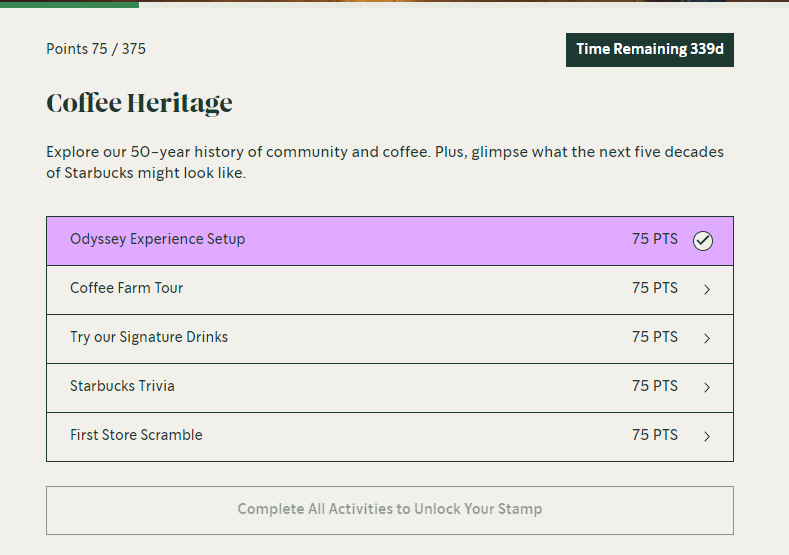Image resolution: width=789 pixels, height=555 pixels.
Task: Open Coffee Farm Tour via its chevron arrow
Action: click(707, 289)
